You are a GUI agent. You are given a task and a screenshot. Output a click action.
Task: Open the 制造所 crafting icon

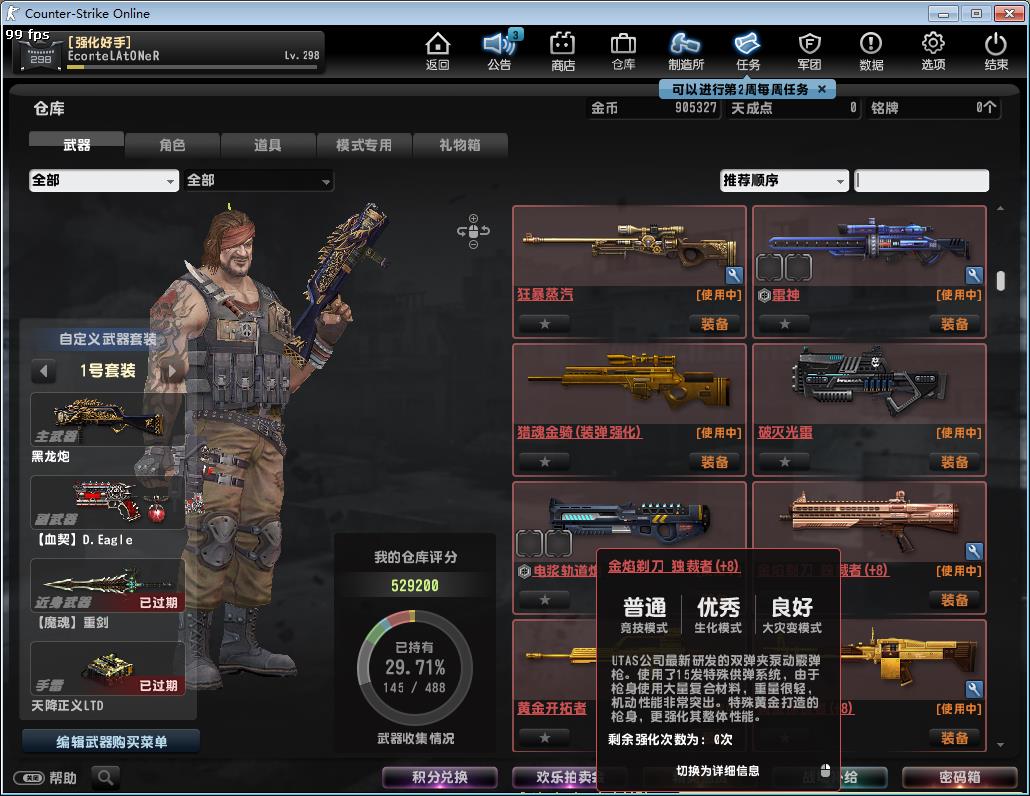pyautogui.click(x=685, y=51)
